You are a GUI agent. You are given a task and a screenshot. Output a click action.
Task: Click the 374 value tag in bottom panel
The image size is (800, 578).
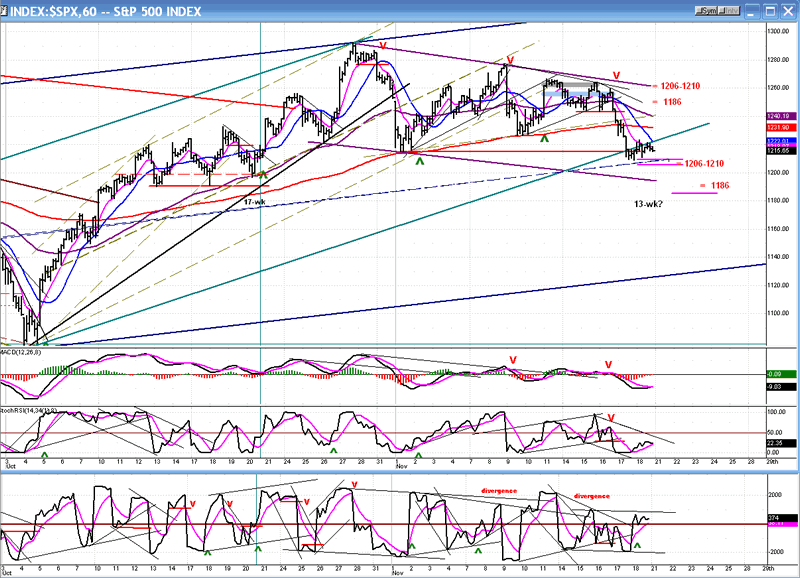781,518
